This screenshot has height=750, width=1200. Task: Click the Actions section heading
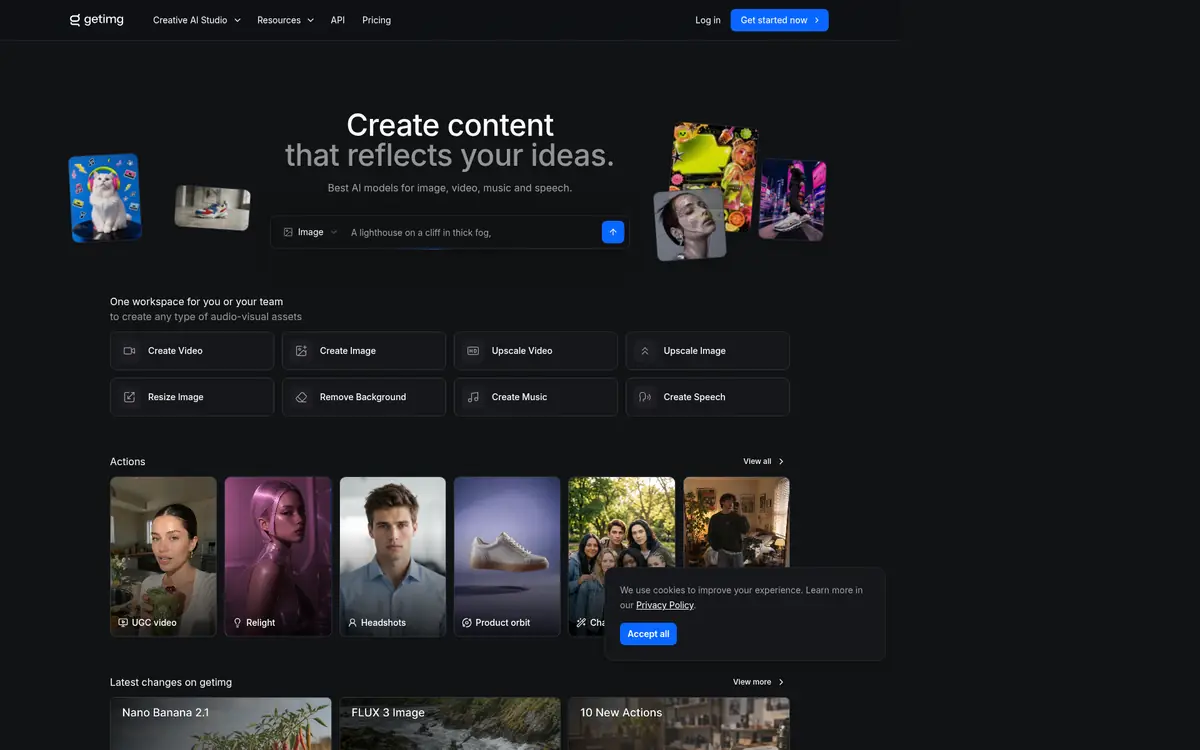tap(128, 462)
